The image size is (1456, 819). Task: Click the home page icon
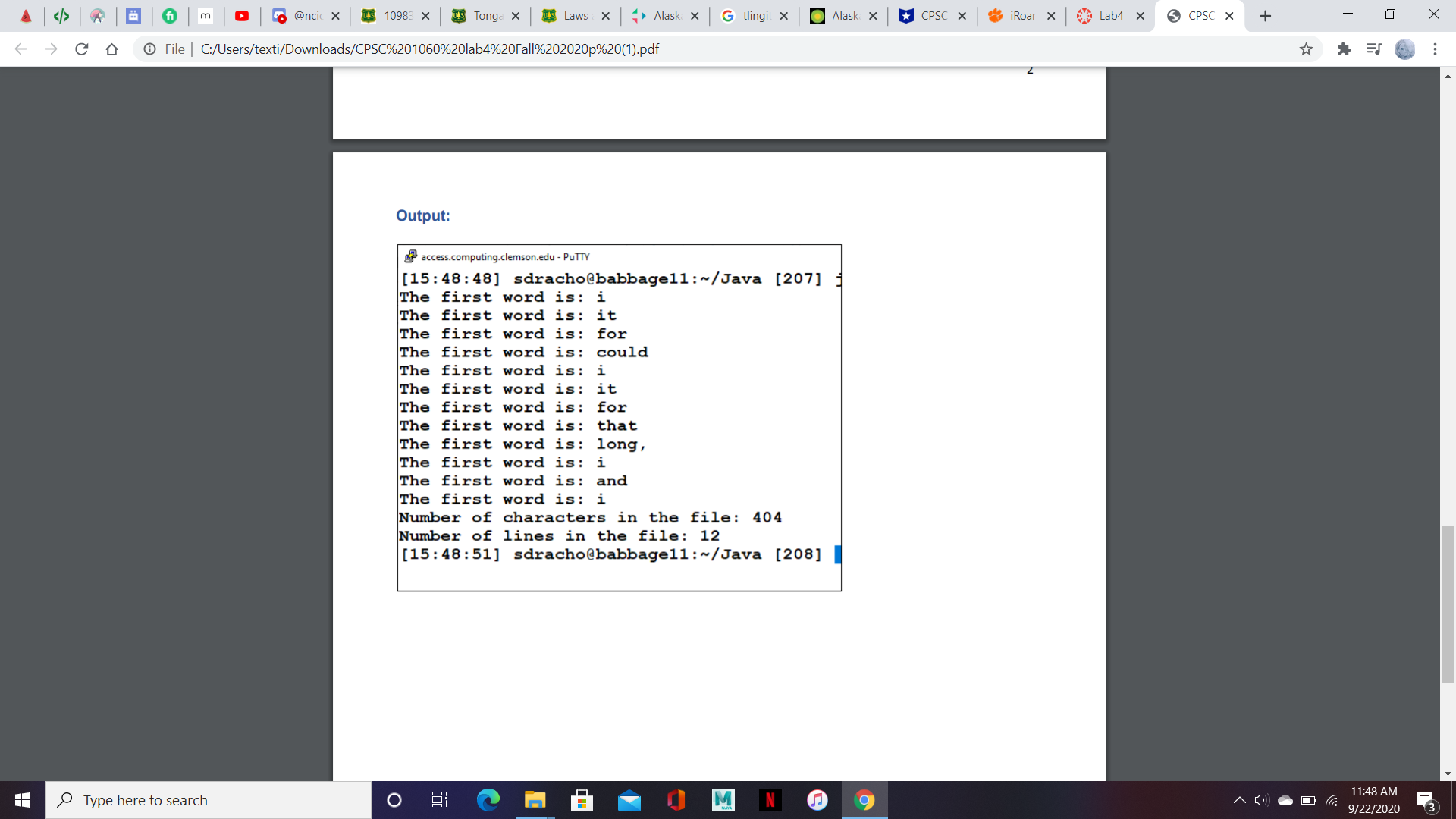click(113, 49)
